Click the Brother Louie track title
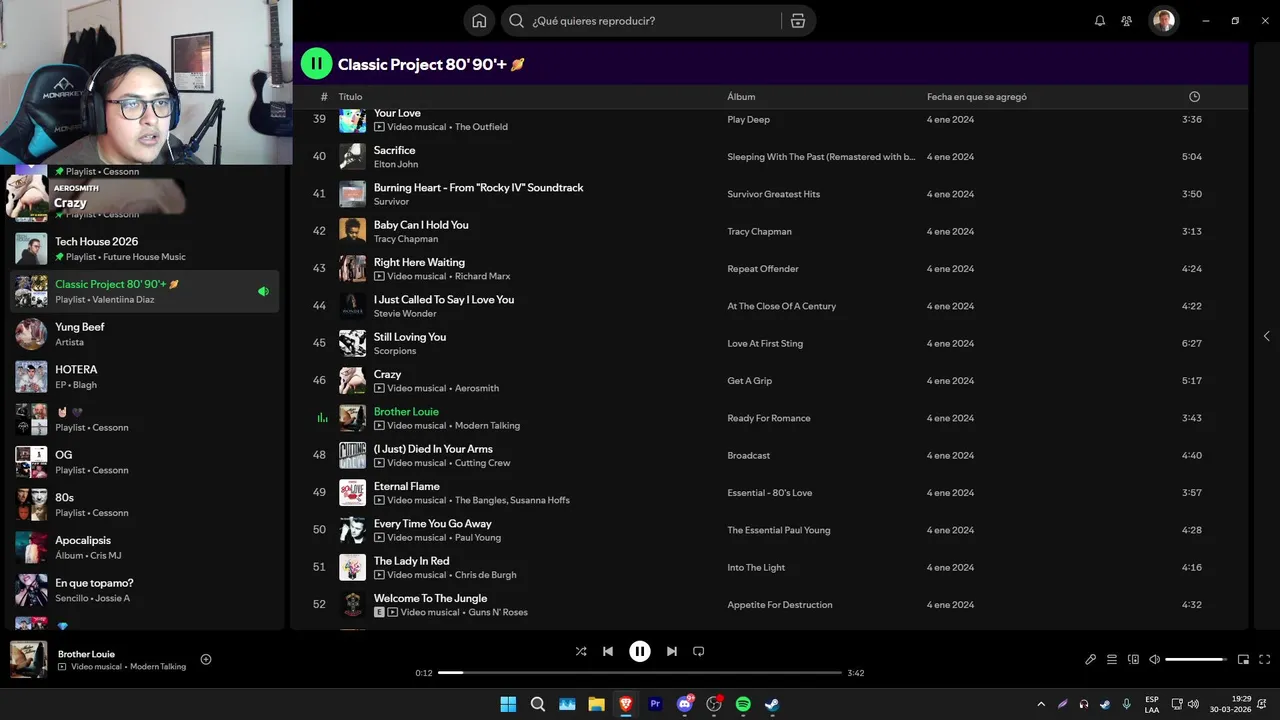Screen dimensions: 1280x720 406,411
